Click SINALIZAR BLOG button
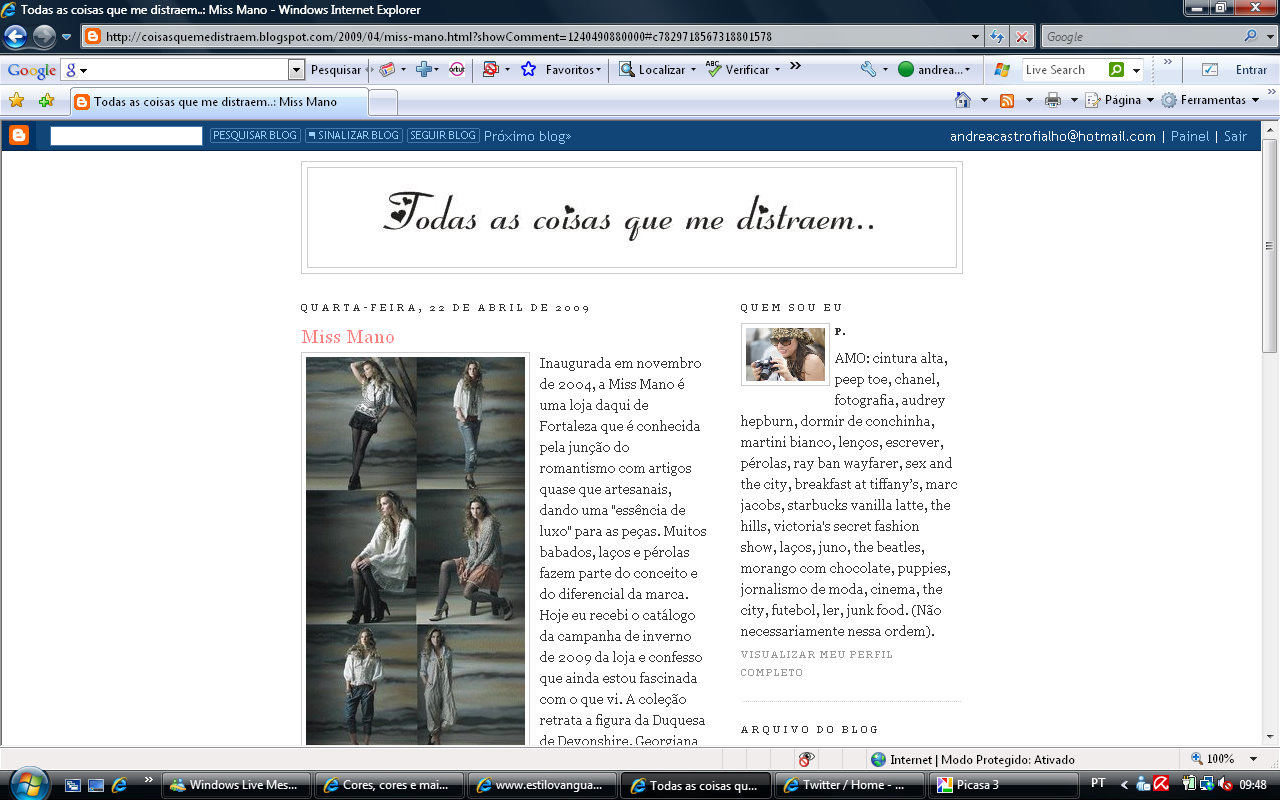The height and width of the screenshot is (800, 1280). [354, 135]
